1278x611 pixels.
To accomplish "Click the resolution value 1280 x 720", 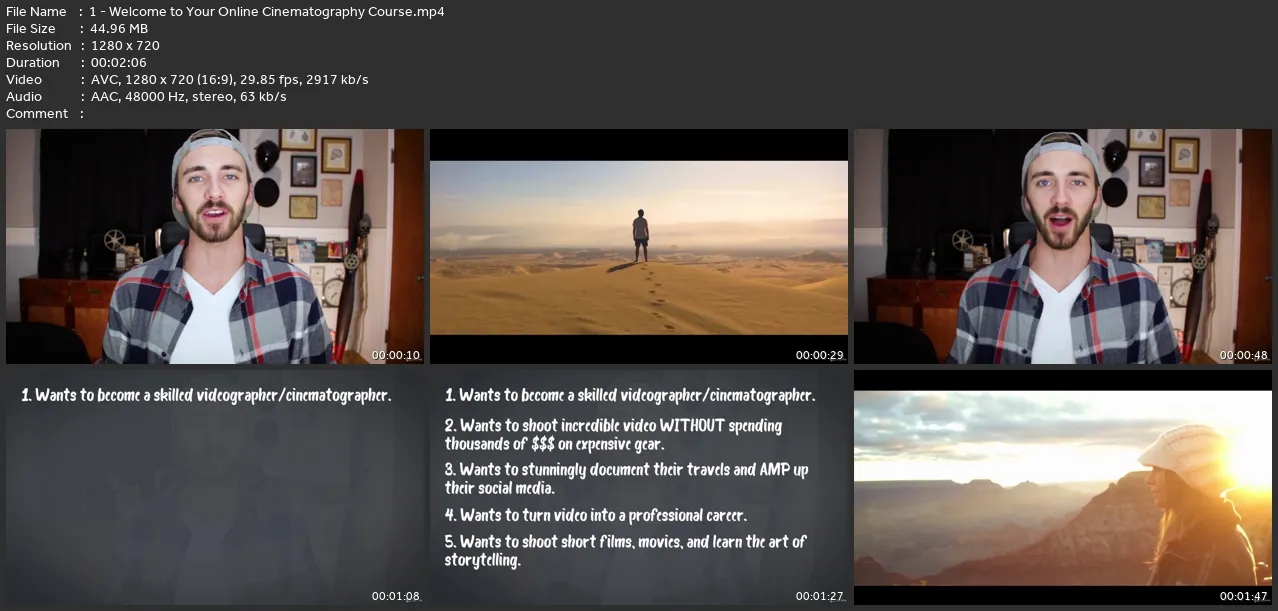I will pyautogui.click(x=125, y=46).
